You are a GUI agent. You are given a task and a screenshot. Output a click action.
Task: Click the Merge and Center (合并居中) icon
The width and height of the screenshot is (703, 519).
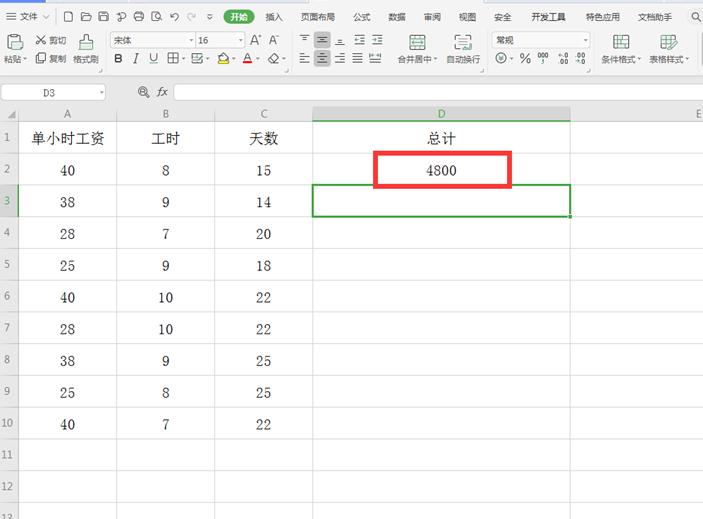[417, 43]
